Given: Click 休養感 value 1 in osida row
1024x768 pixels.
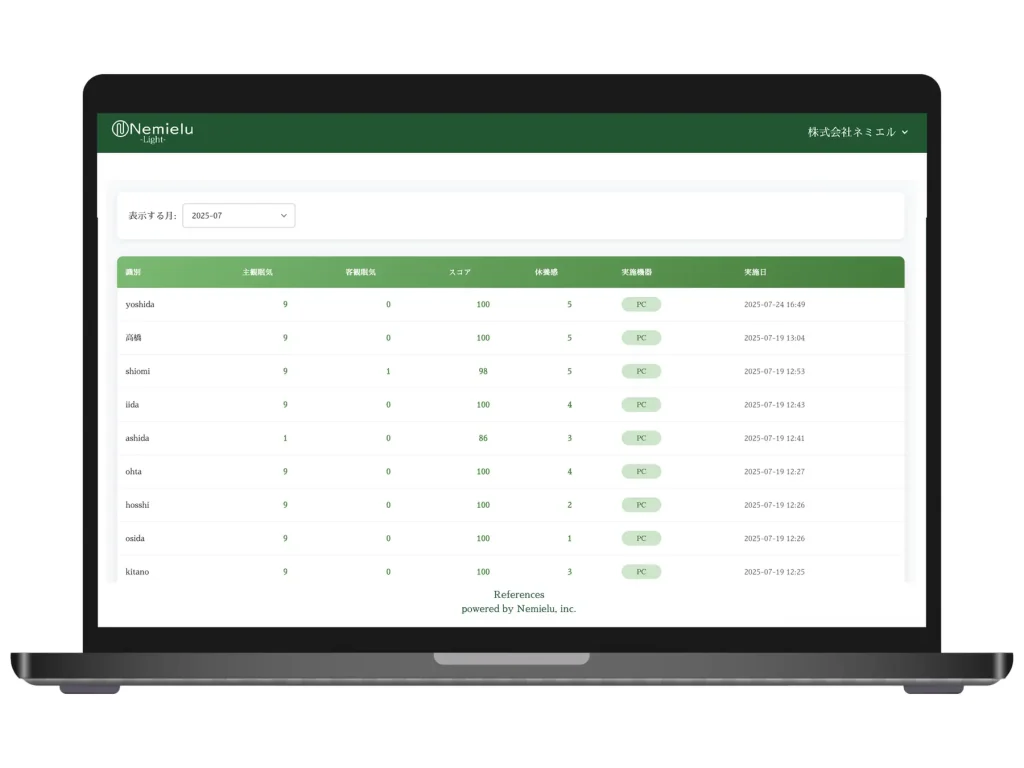Looking at the screenshot, I should (569, 538).
